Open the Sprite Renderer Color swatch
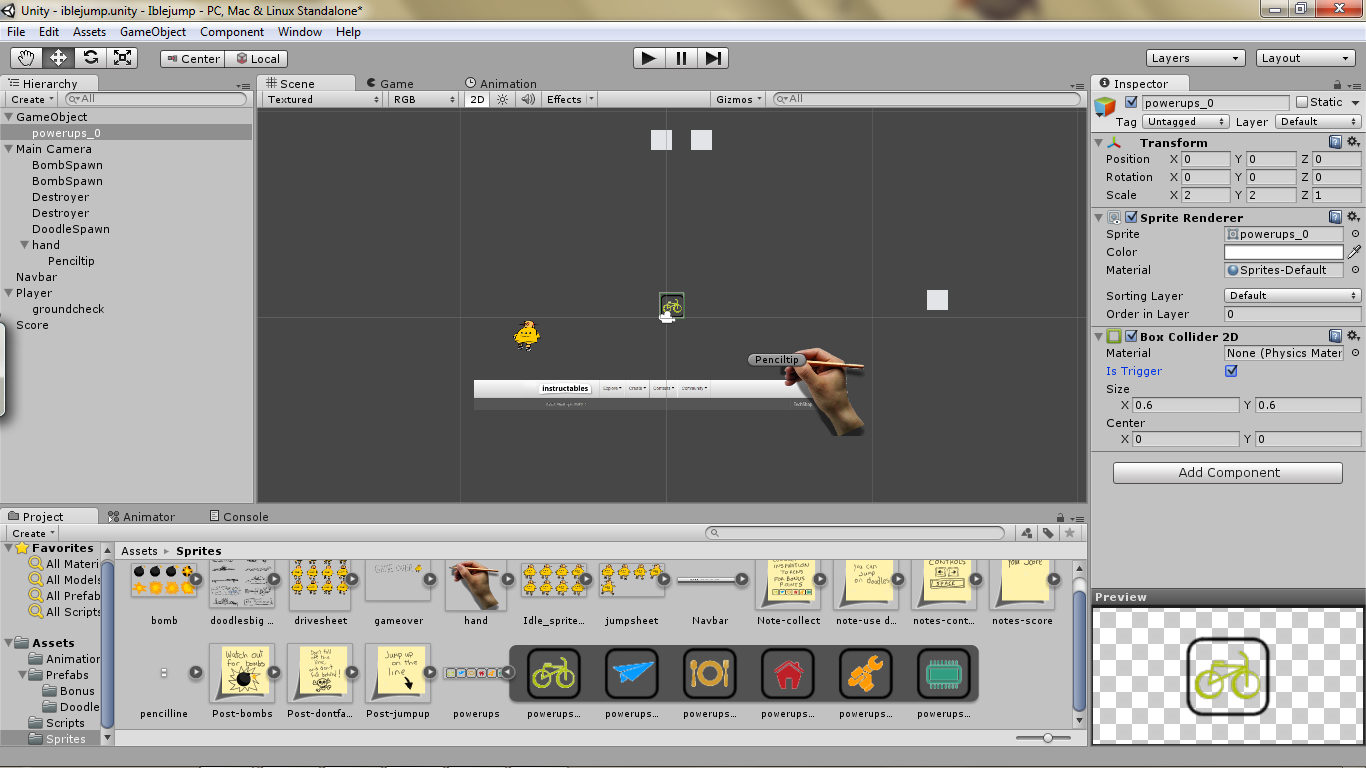This screenshot has width=1366, height=768. [x=1284, y=252]
